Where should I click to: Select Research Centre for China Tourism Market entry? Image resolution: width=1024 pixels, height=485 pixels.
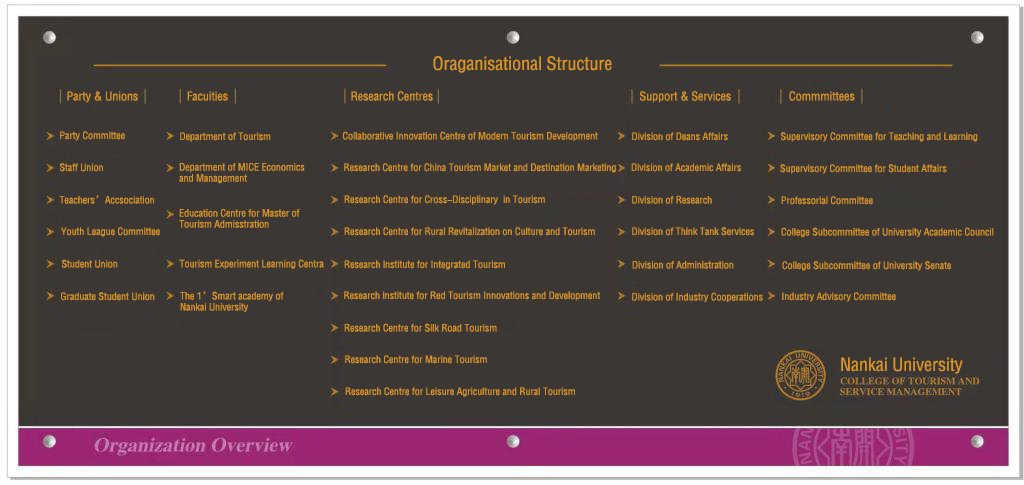(x=480, y=168)
